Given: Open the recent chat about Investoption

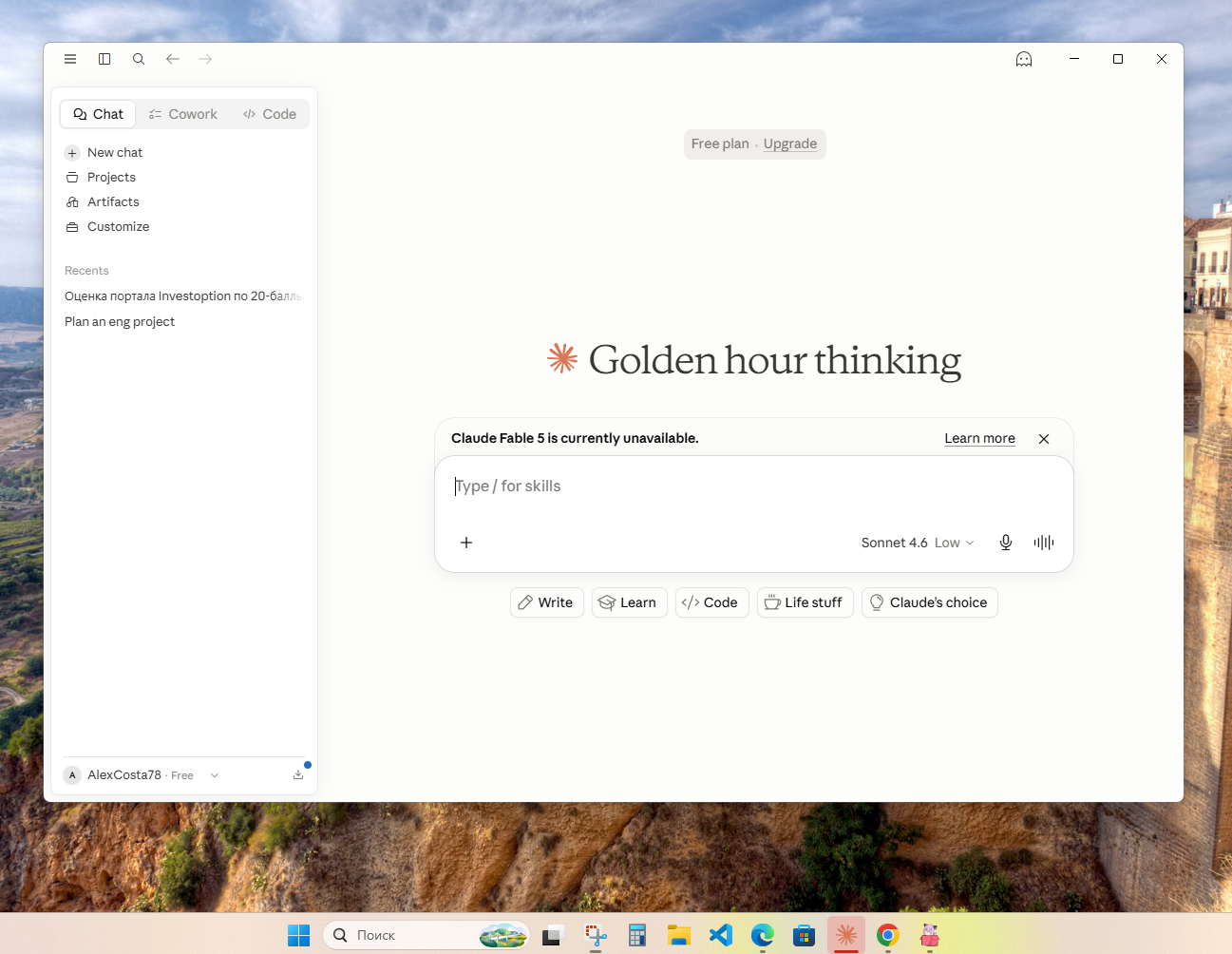Looking at the screenshot, I should 184,296.
